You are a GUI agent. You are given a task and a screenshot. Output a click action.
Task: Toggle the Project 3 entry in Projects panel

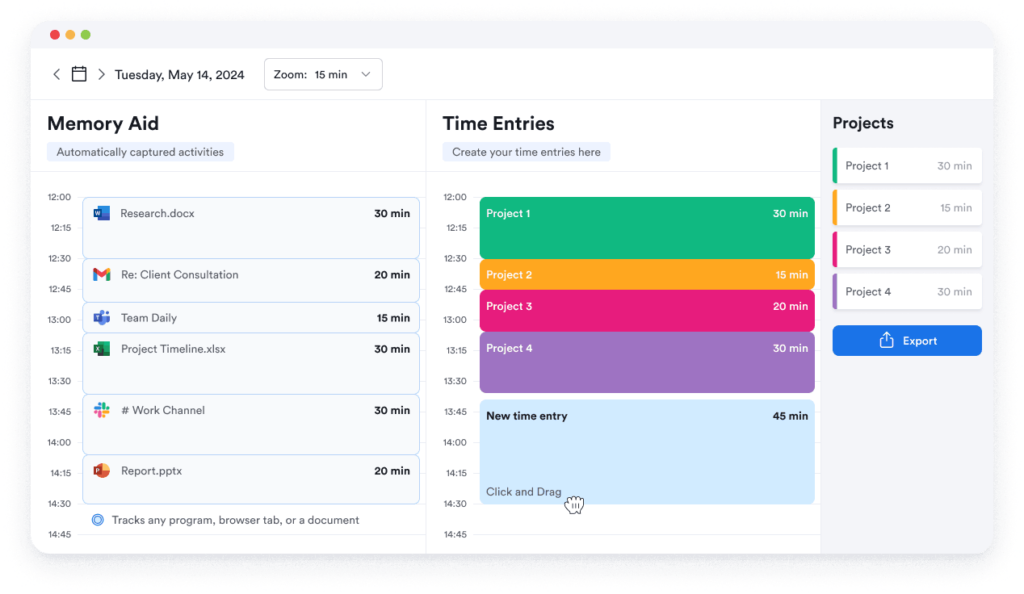tap(906, 249)
